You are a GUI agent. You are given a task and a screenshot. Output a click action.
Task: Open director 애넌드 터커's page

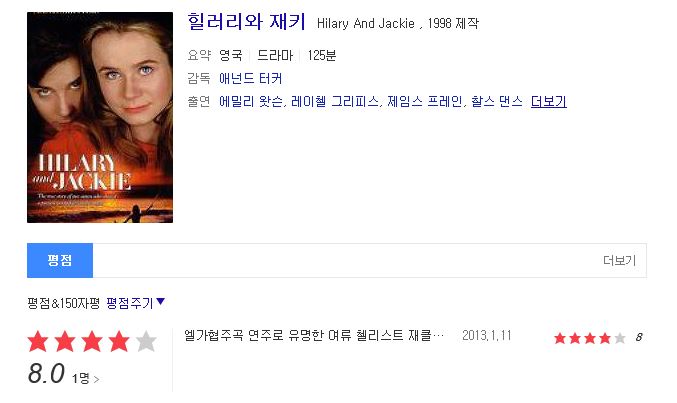(250, 78)
